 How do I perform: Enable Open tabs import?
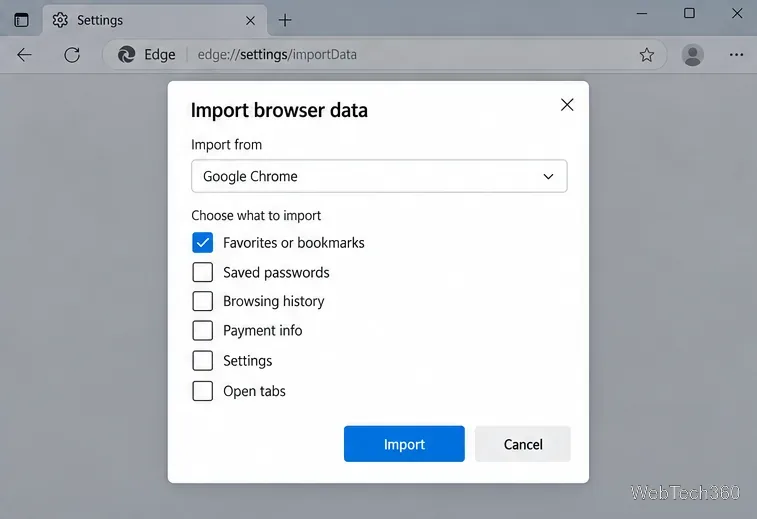(x=202, y=391)
